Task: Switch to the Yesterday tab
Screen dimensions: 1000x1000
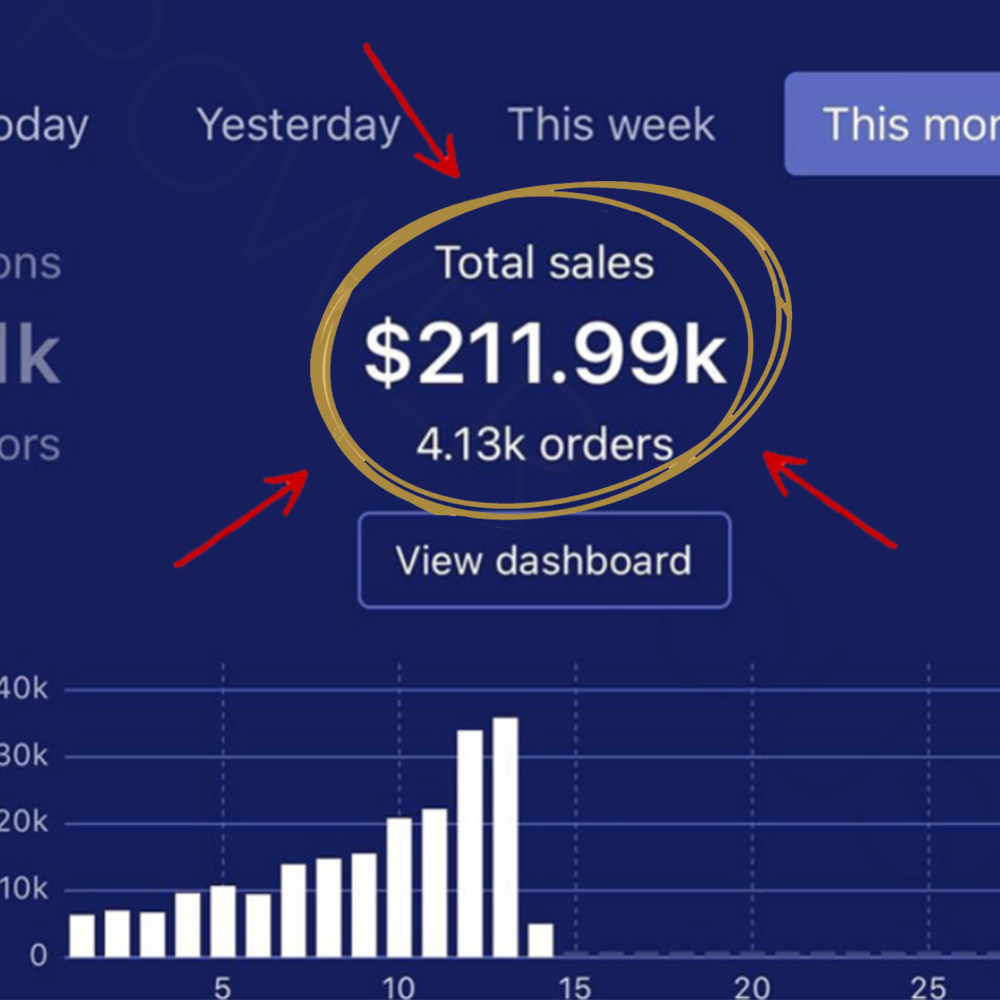Action: pyautogui.click(x=298, y=125)
